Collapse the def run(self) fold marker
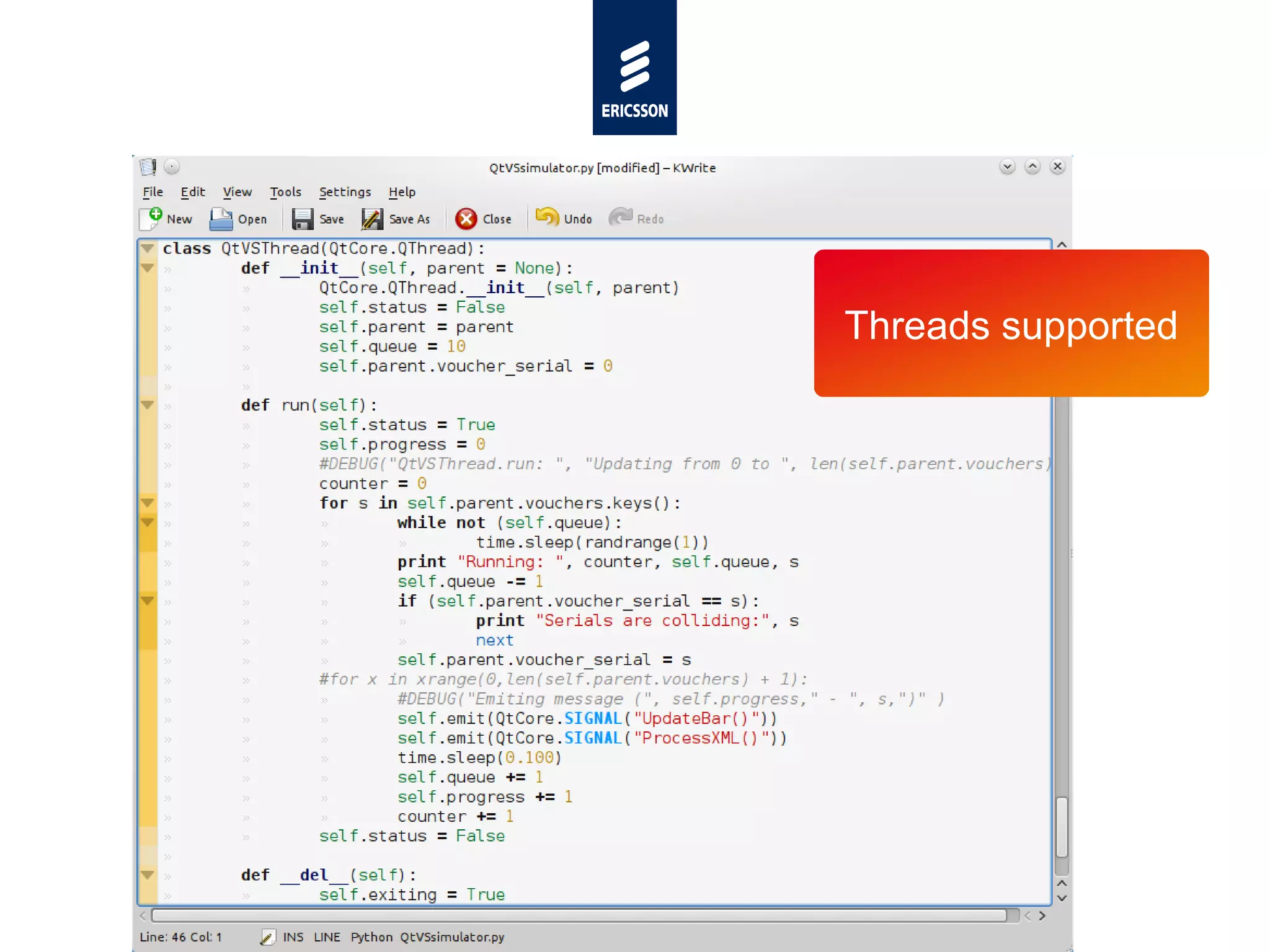 147,405
